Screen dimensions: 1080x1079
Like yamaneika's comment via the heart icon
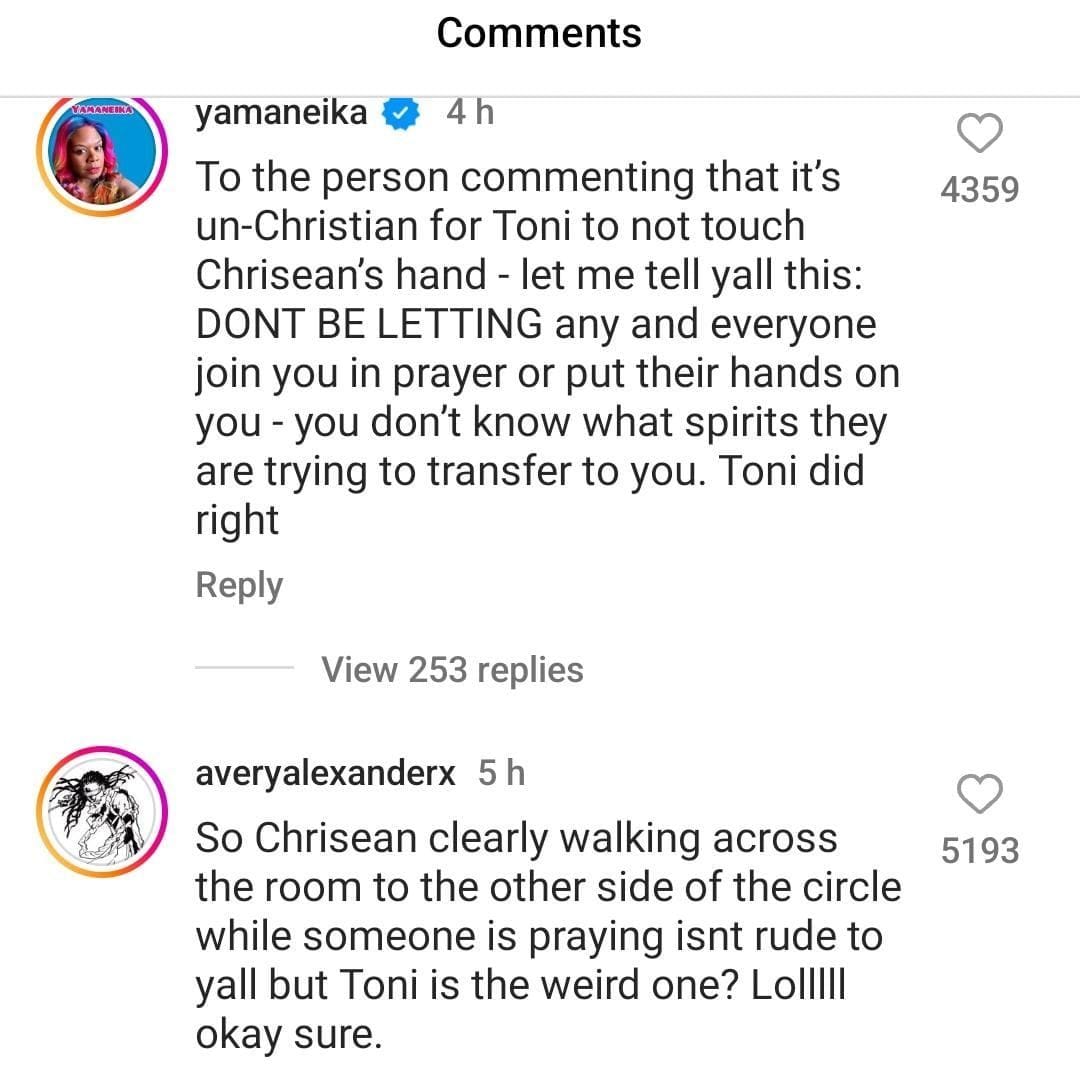coord(981,135)
